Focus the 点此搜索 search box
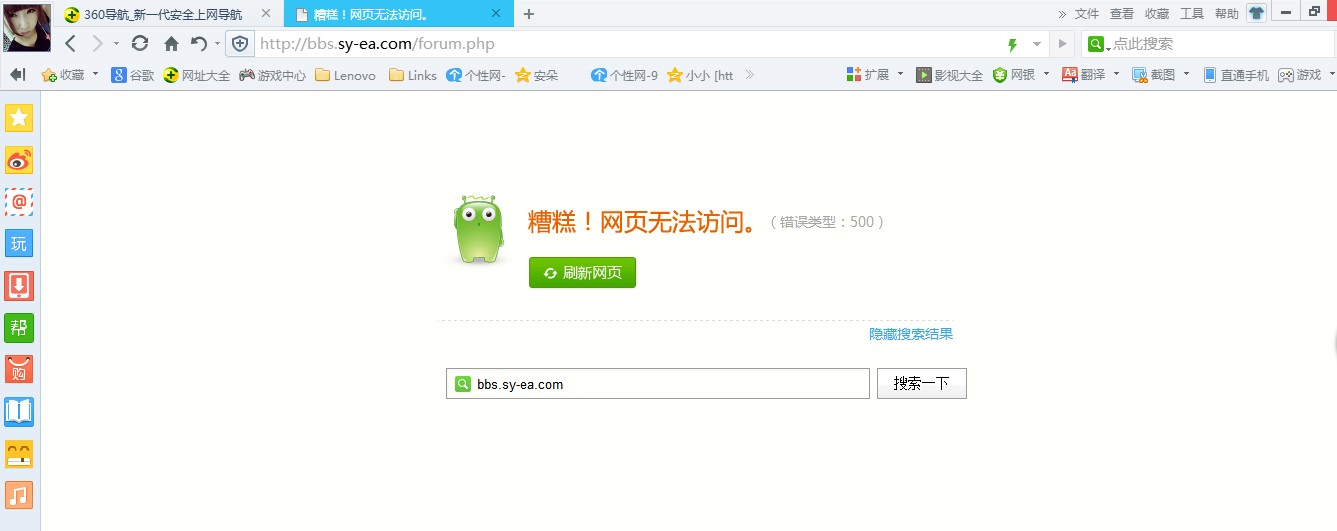This screenshot has width=1337, height=531. [1222, 44]
